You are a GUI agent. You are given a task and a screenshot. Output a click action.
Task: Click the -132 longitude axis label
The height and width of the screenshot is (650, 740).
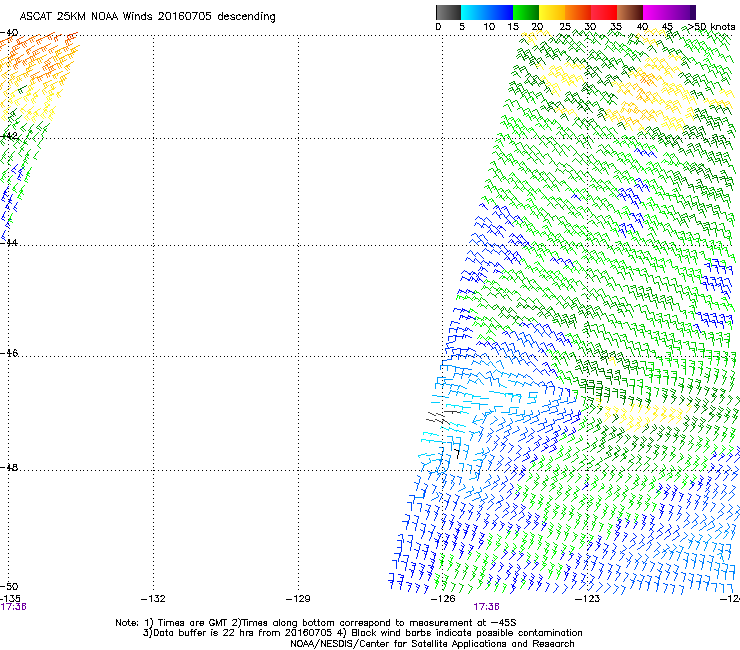point(153,599)
